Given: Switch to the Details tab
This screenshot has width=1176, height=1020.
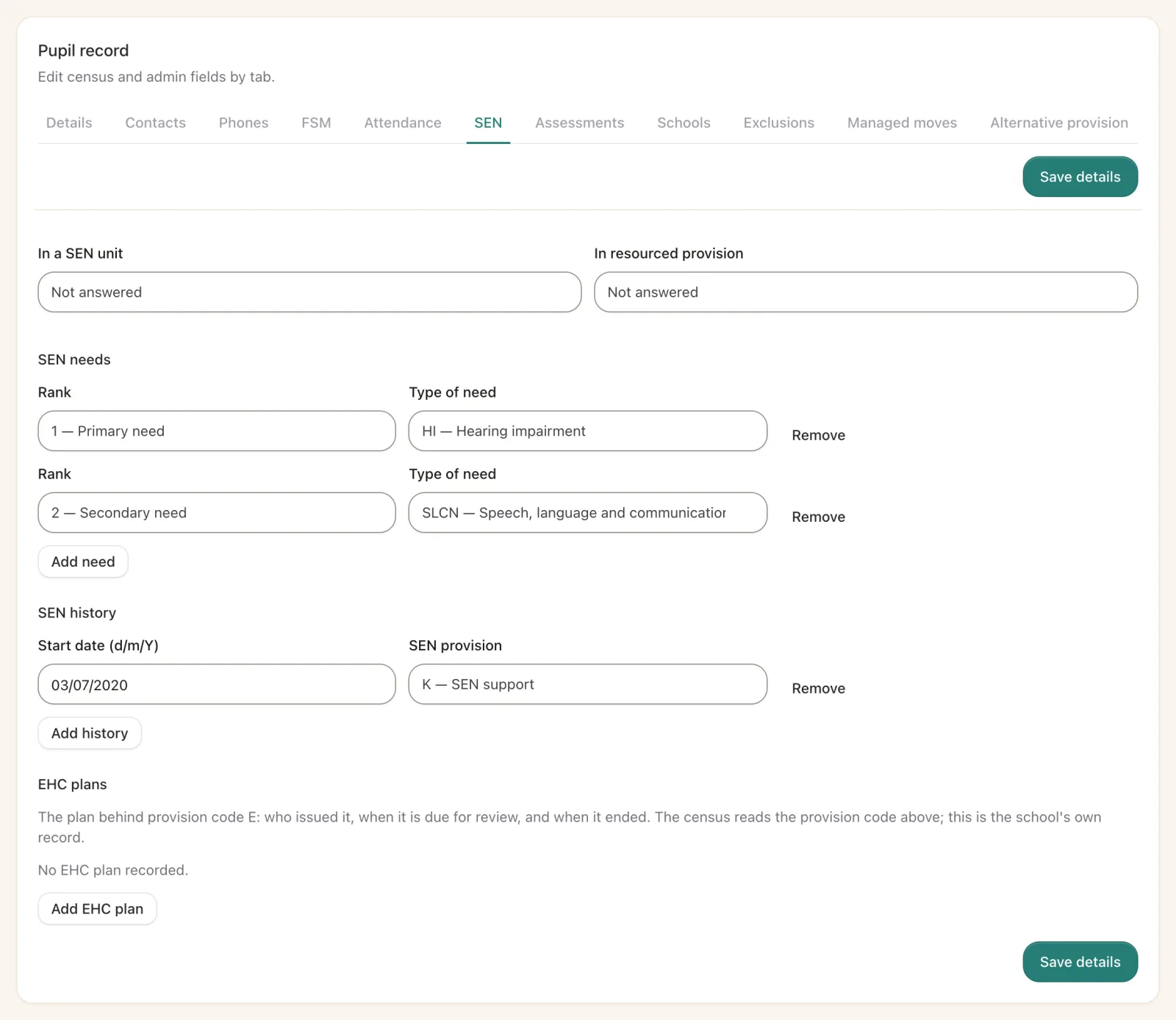Looking at the screenshot, I should point(69,123).
